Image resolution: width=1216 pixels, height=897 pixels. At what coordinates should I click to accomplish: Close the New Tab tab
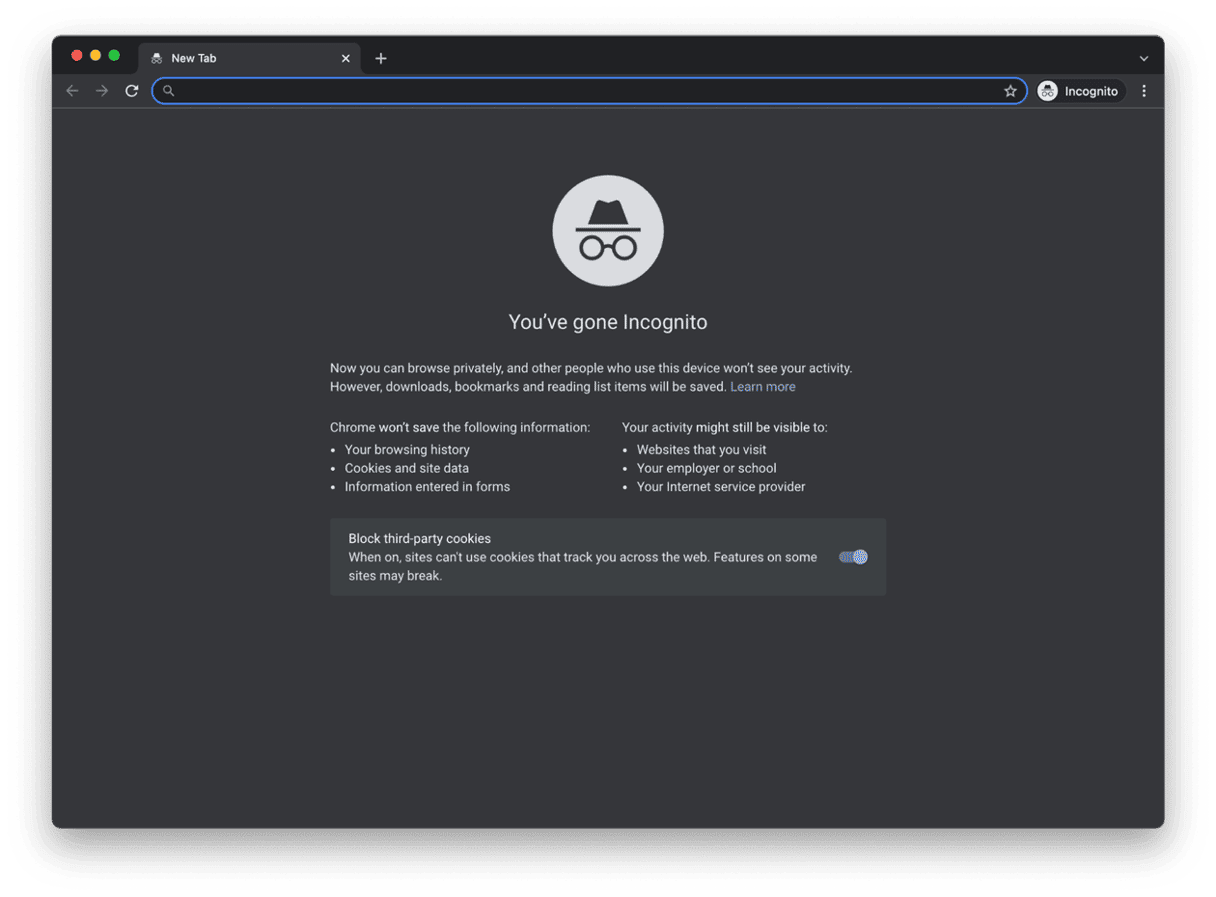[346, 58]
